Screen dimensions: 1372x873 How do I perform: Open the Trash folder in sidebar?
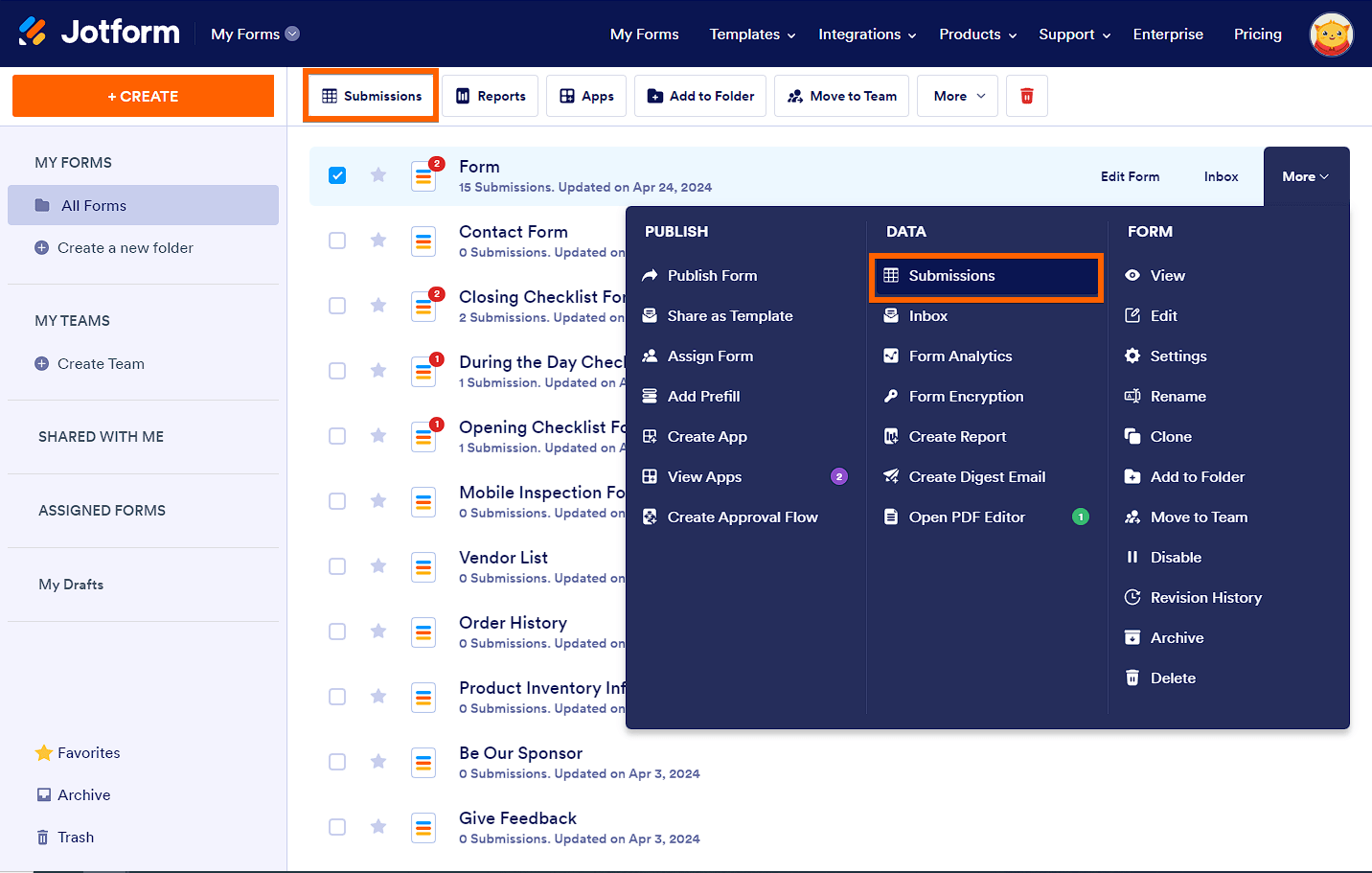pyautogui.click(x=76, y=838)
